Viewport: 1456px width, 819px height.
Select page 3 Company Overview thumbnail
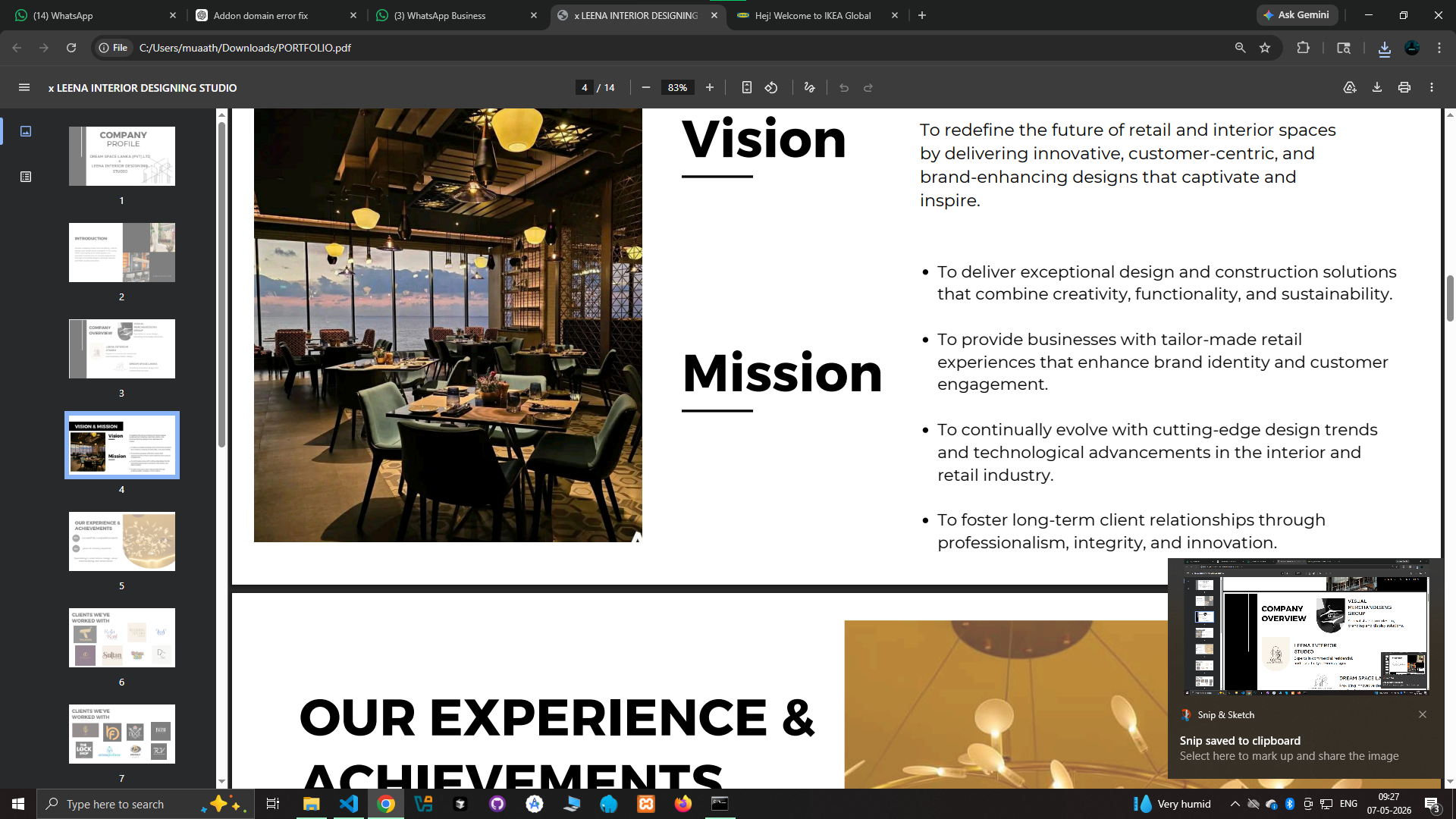(122, 349)
